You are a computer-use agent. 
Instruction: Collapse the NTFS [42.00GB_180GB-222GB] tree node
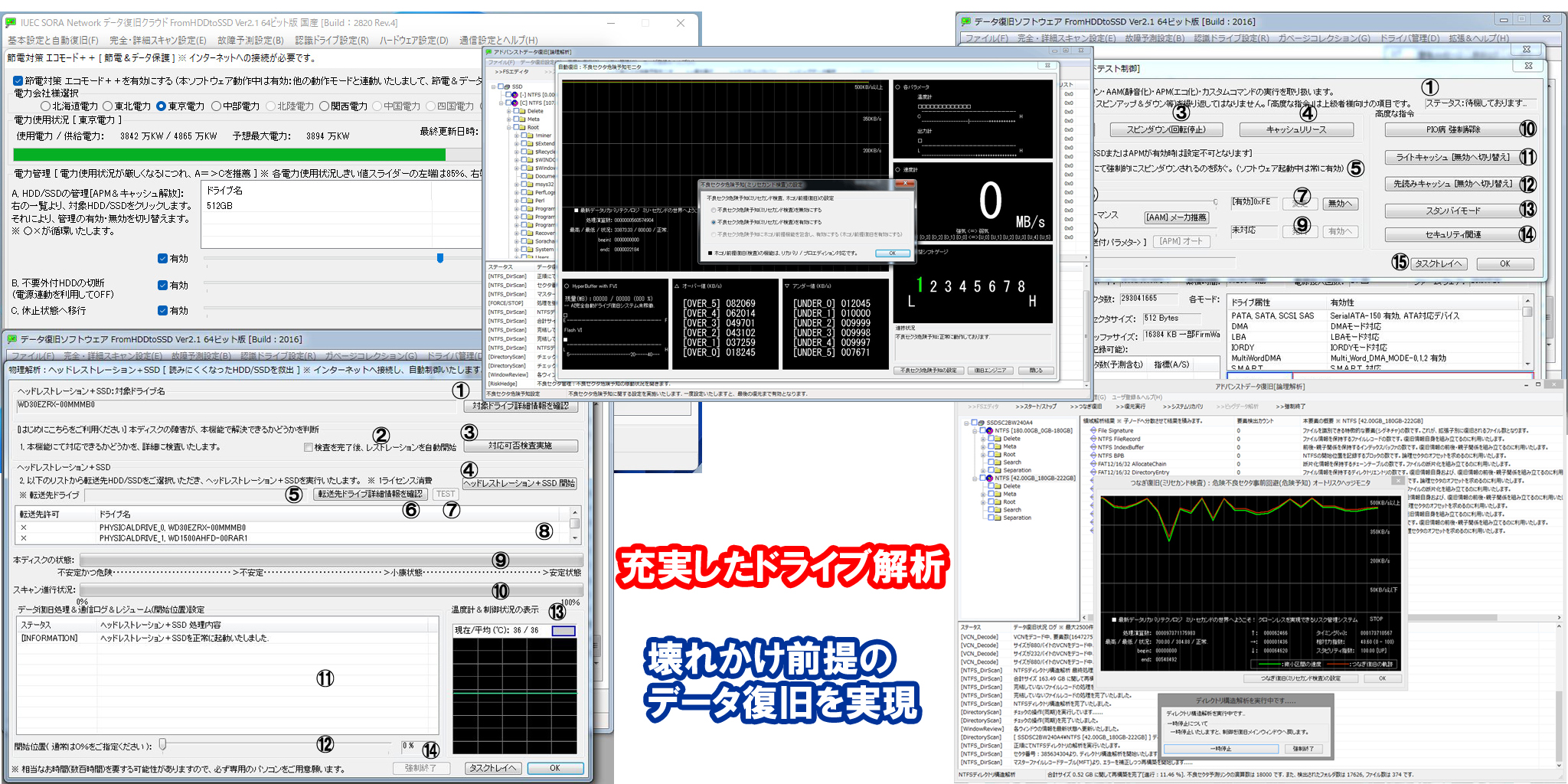pyautogui.click(x=976, y=479)
